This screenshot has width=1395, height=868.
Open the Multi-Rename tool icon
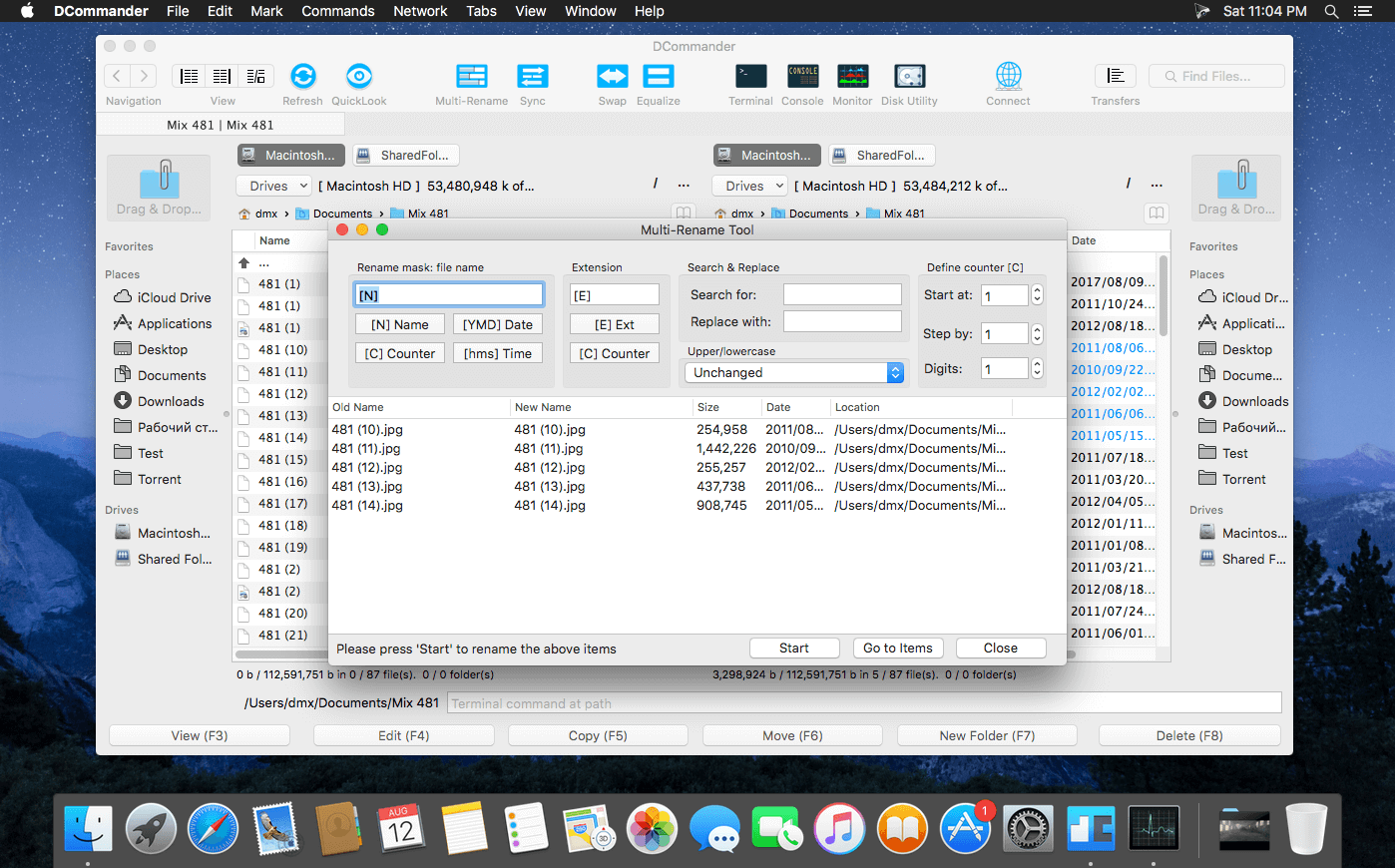tap(472, 76)
